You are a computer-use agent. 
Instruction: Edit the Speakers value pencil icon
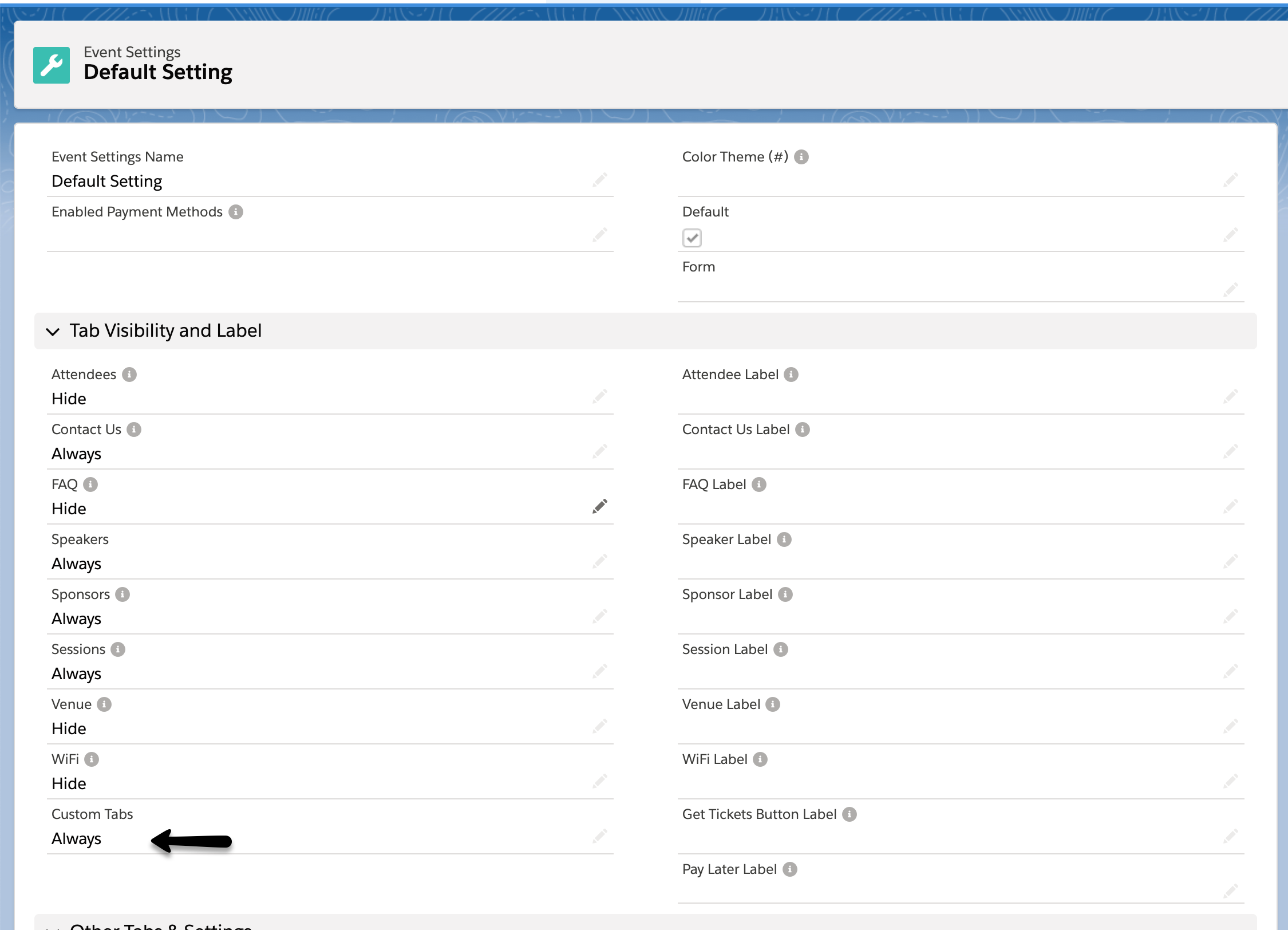[x=599, y=562]
